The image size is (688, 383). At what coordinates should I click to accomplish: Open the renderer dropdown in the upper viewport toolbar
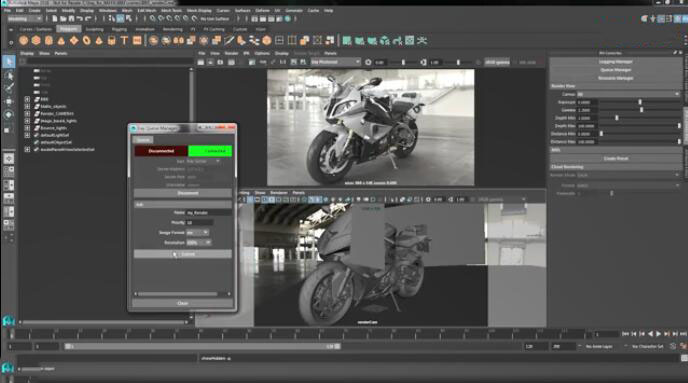click(336, 62)
